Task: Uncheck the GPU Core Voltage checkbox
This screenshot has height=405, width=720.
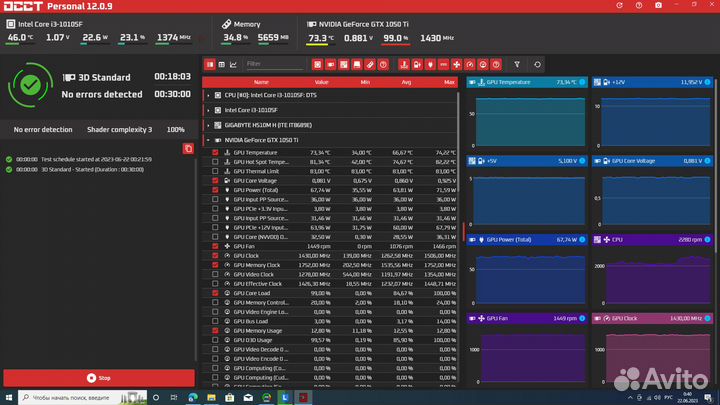Action: (215, 180)
